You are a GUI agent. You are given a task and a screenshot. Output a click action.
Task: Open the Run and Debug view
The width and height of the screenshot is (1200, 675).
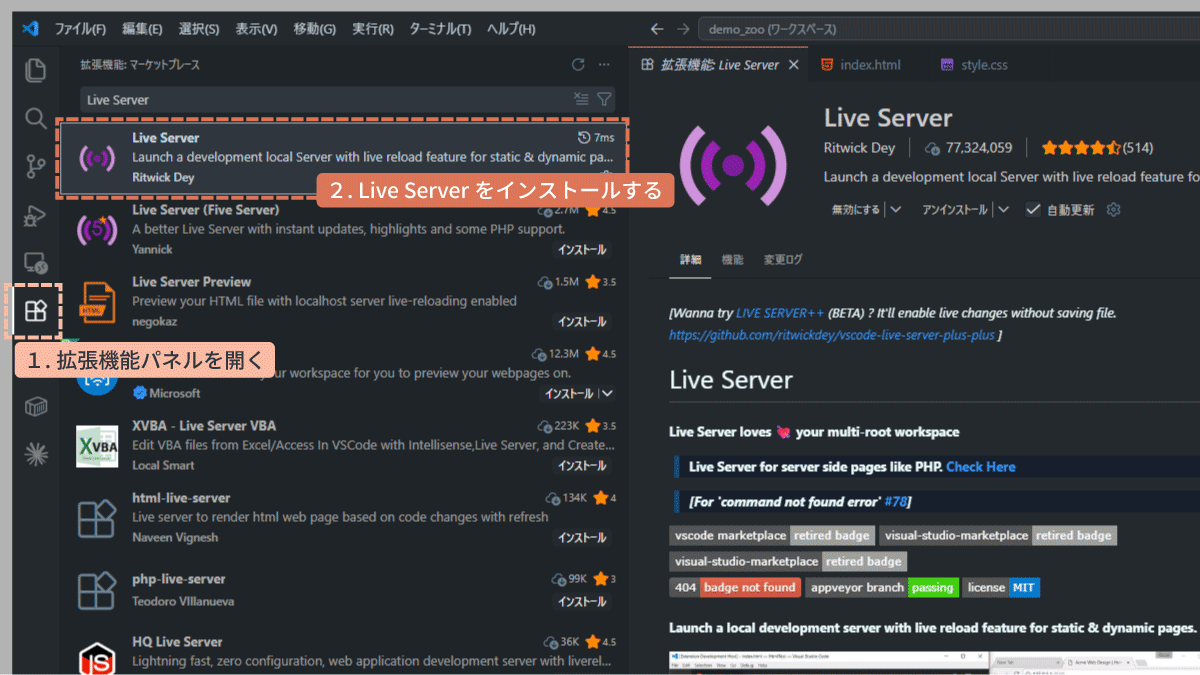point(35,215)
